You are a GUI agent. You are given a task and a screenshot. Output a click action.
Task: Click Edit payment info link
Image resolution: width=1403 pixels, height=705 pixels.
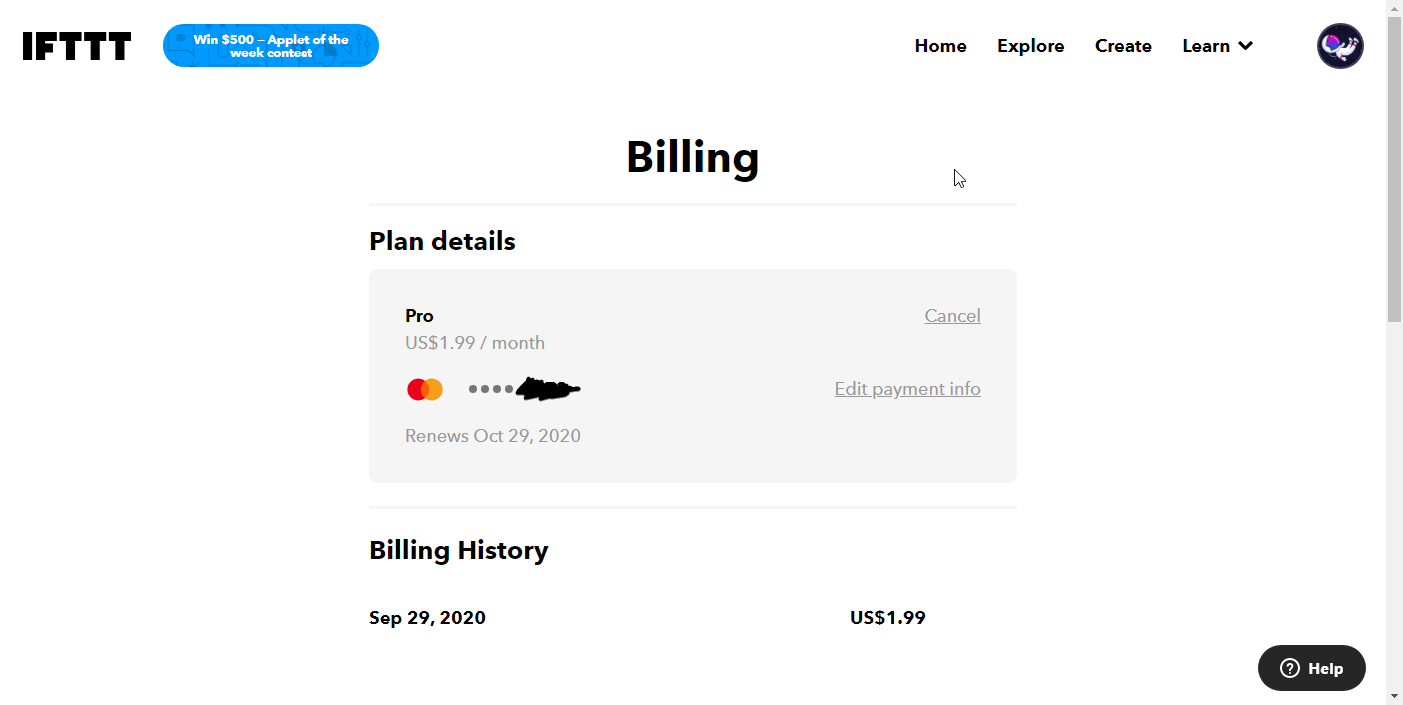pyautogui.click(x=907, y=389)
